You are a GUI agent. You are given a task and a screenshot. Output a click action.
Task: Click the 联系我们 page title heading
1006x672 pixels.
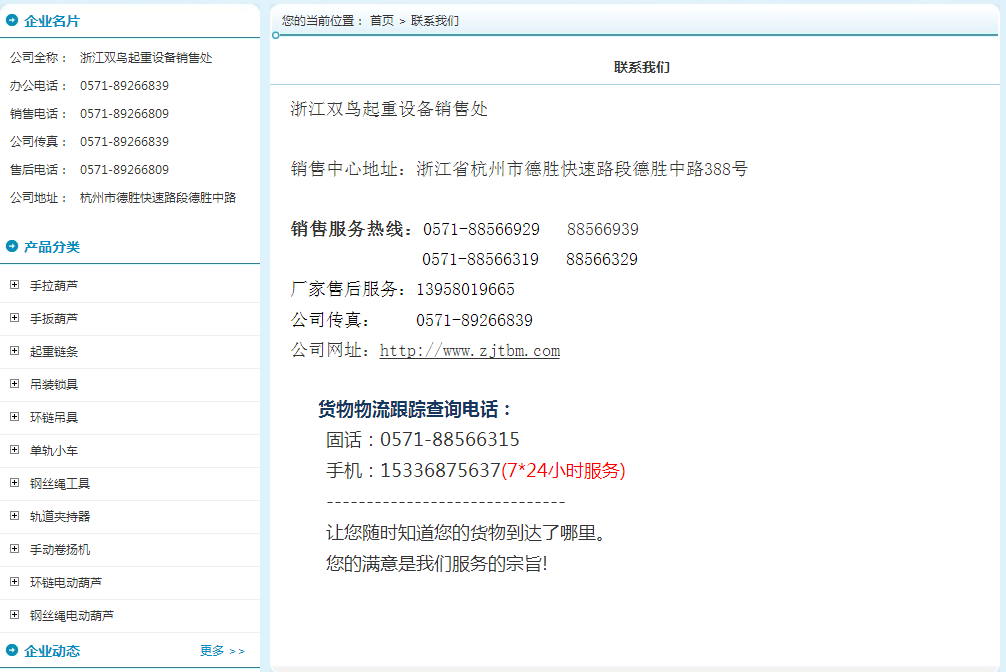click(x=642, y=67)
